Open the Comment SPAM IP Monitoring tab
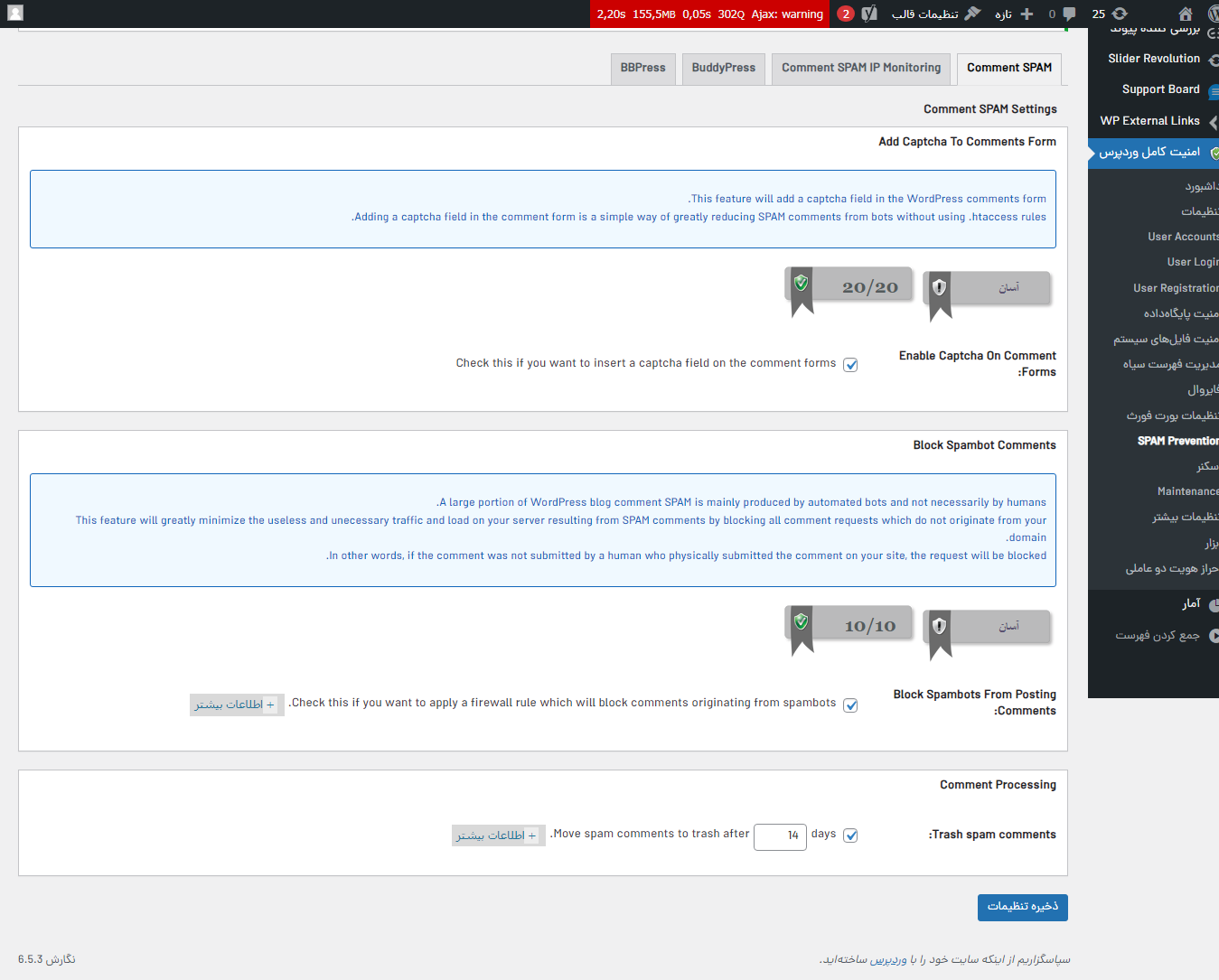1219x980 pixels. (861, 69)
